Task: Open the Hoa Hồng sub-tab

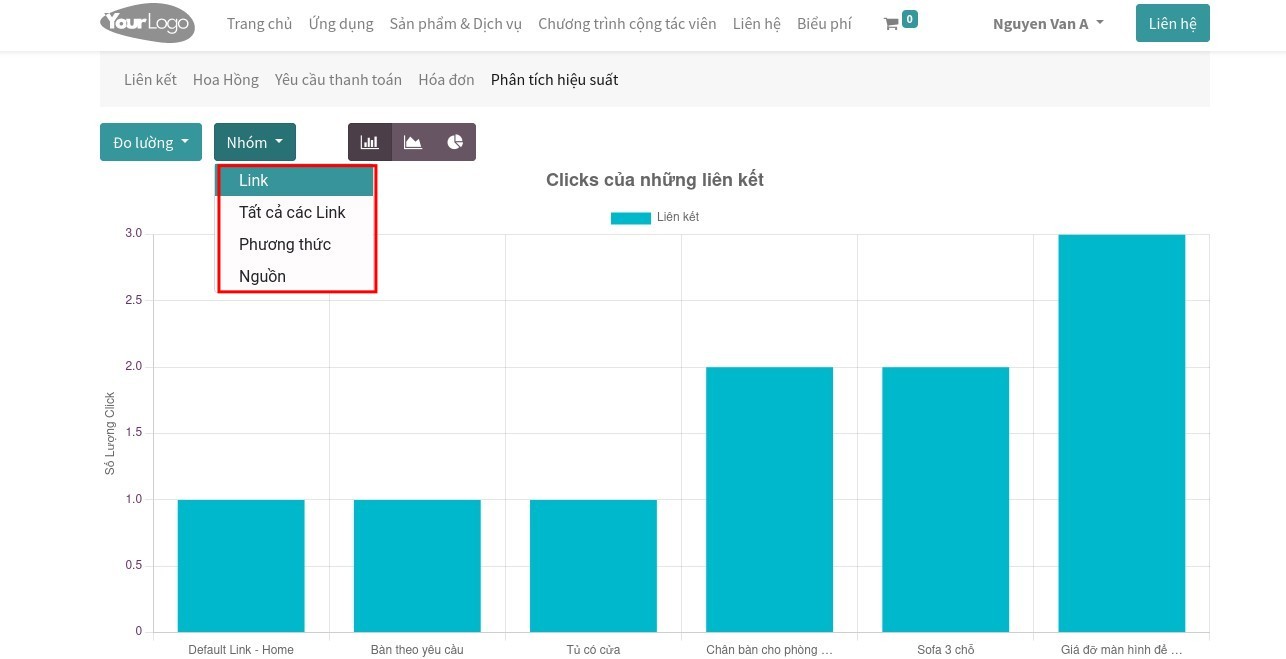Action: coord(226,80)
